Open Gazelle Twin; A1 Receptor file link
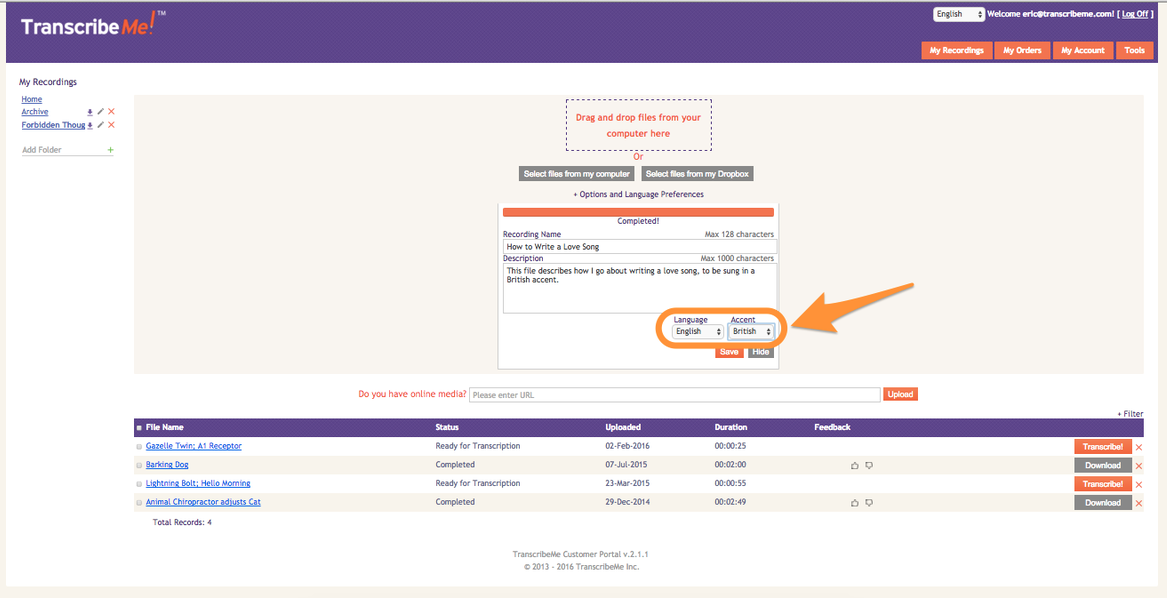Screen dimensions: 1167x598 (194, 446)
